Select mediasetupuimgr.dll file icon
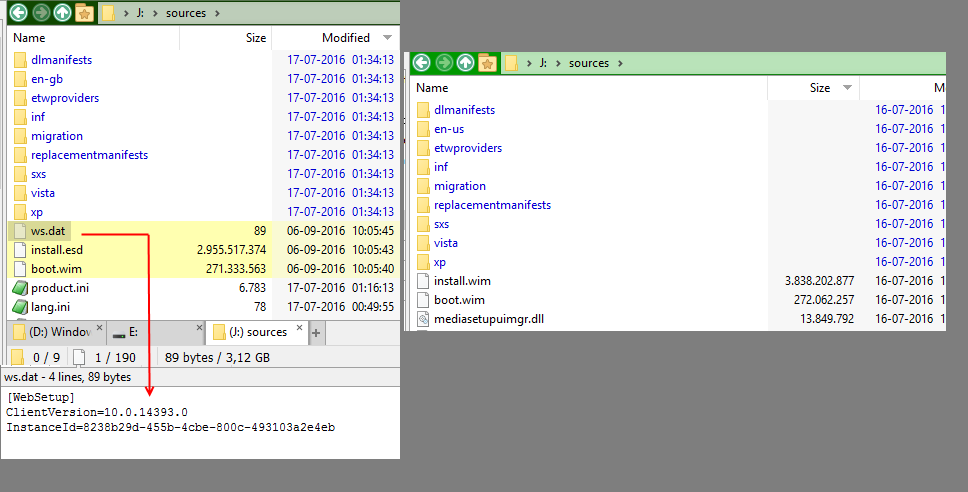Screen dimensions: 968x492 pyautogui.click(x=423, y=319)
